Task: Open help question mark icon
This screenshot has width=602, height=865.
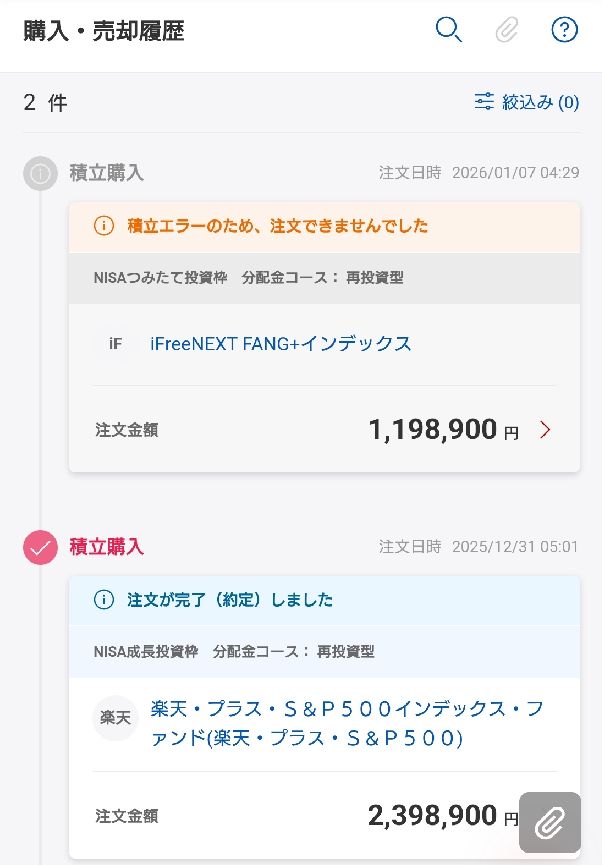Action: (565, 30)
